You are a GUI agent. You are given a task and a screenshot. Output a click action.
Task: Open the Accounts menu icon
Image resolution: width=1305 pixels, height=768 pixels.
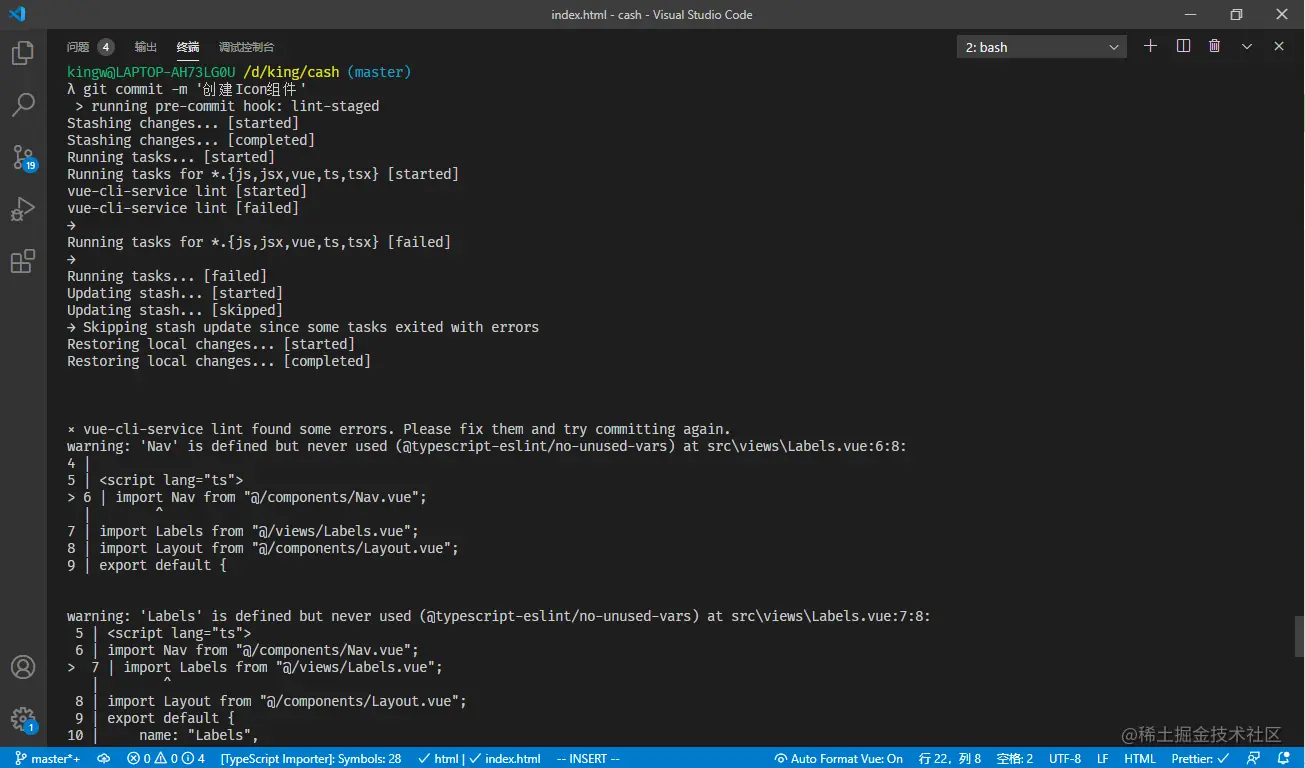pos(22,667)
